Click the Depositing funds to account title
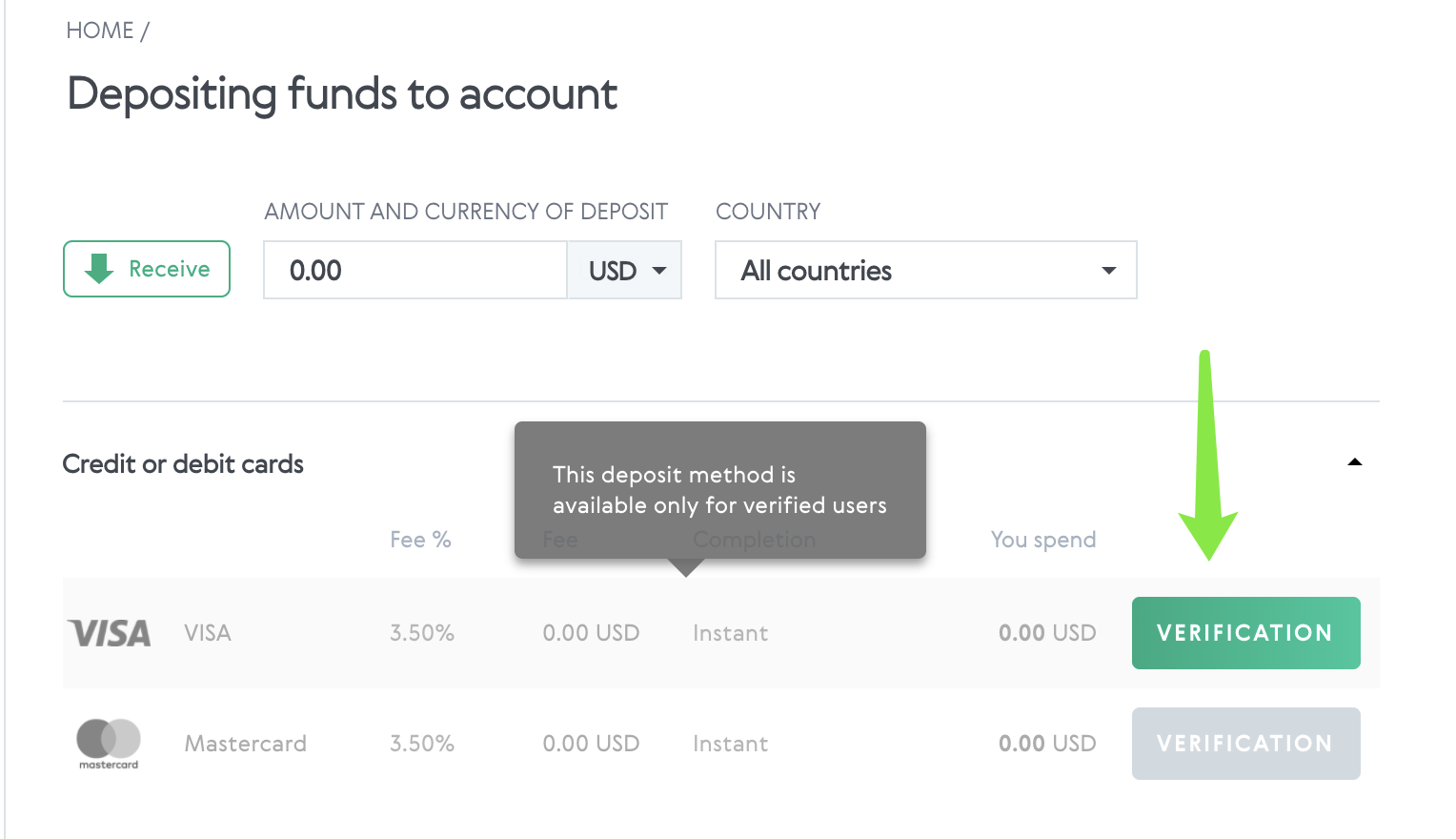The image size is (1456, 839). point(342,94)
